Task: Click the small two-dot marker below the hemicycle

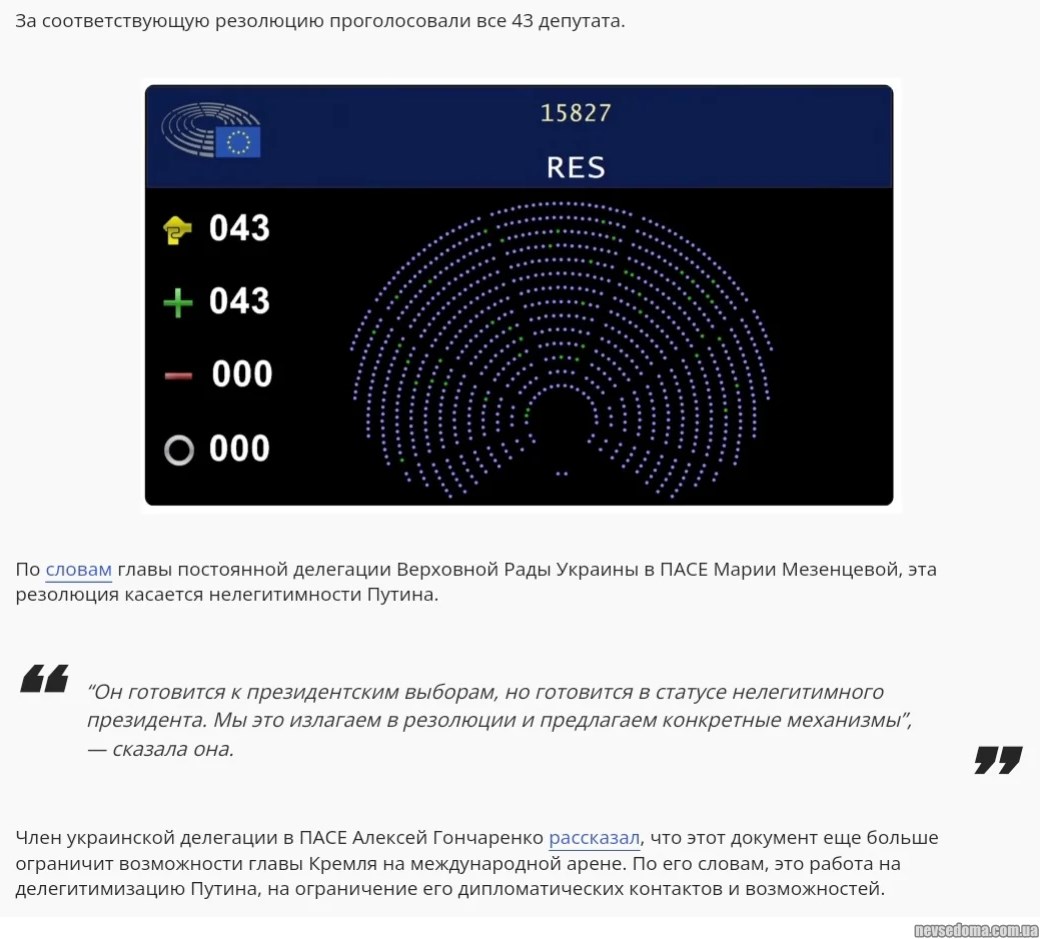Action: click(x=561, y=474)
